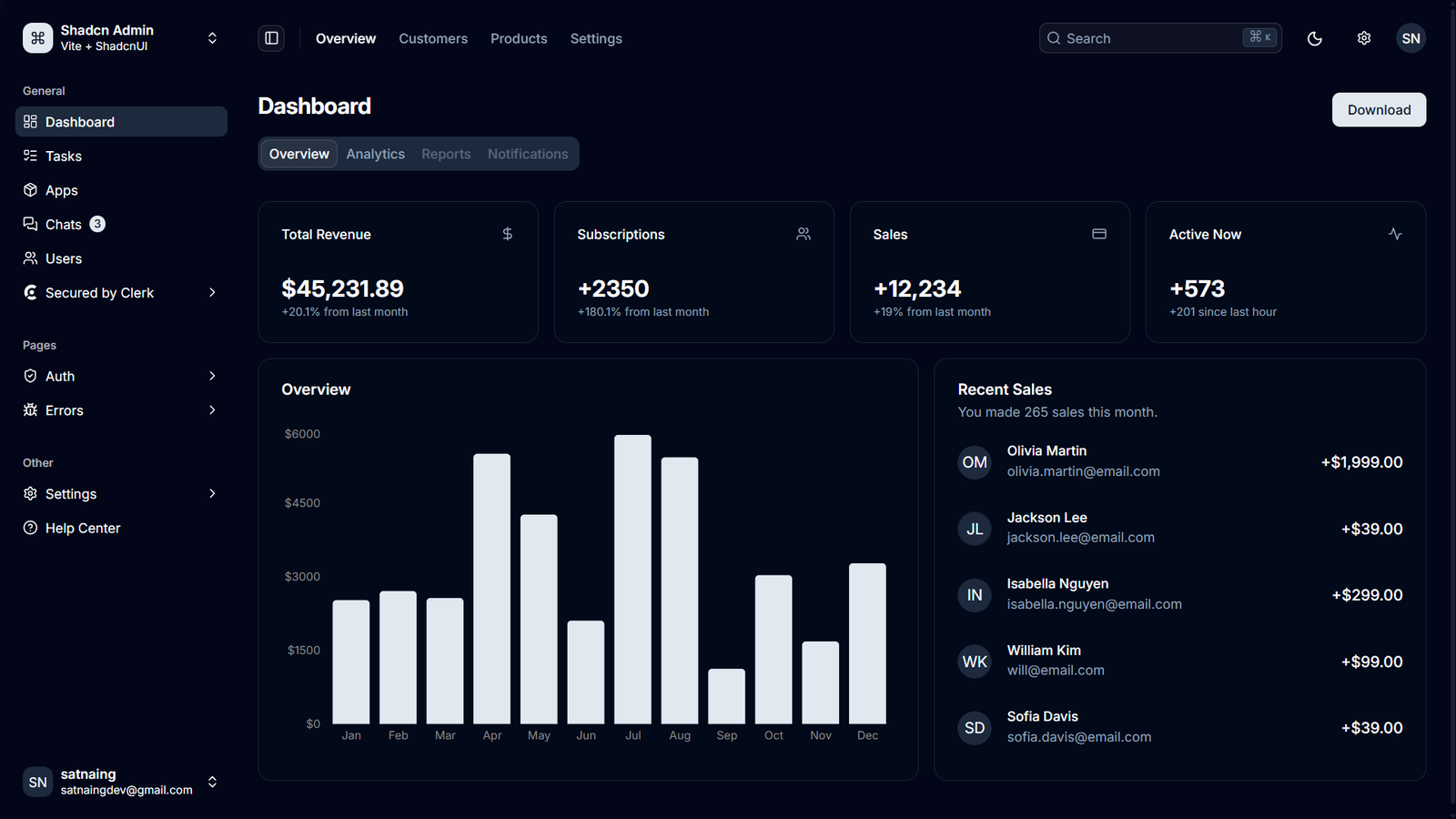Viewport: 1456px width, 819px height.
Task: Click the Tasks checklist icon in sidebar
Action: coord(30,156)
